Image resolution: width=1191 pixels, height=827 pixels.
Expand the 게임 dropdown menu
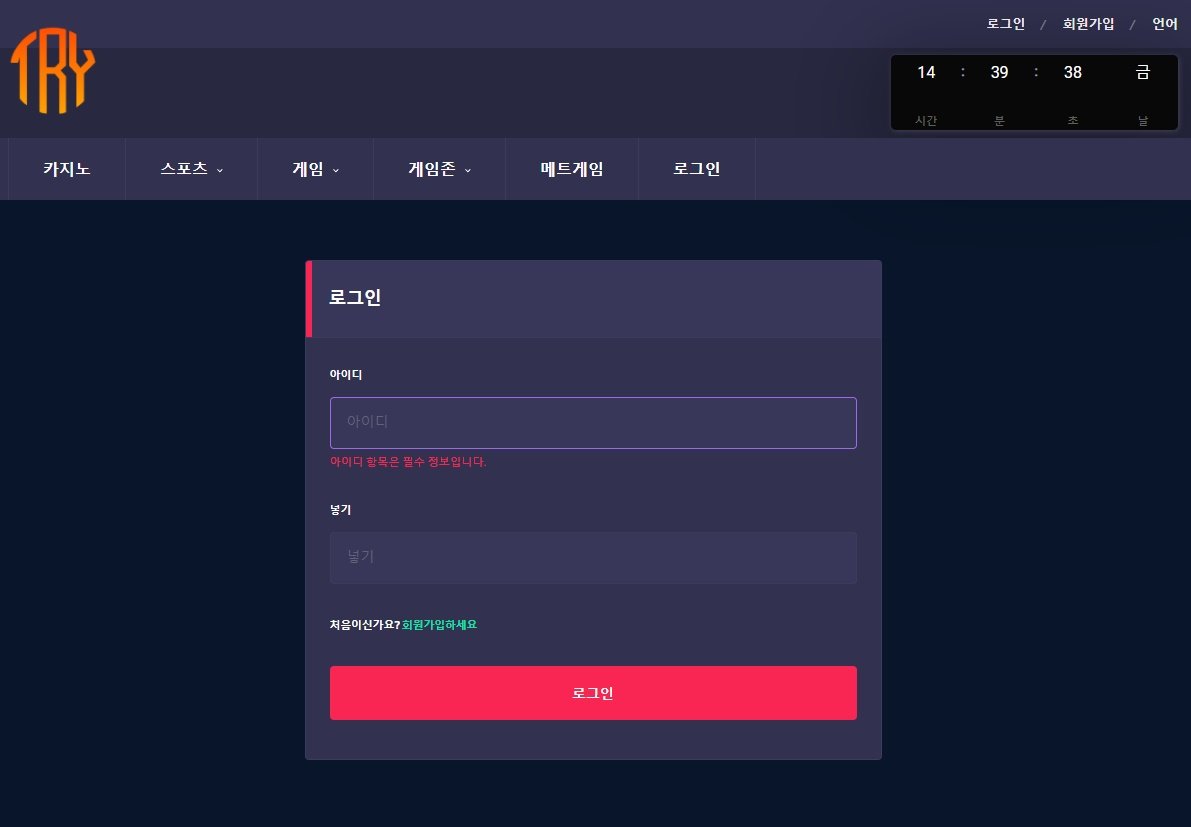[x=315, y=169]
